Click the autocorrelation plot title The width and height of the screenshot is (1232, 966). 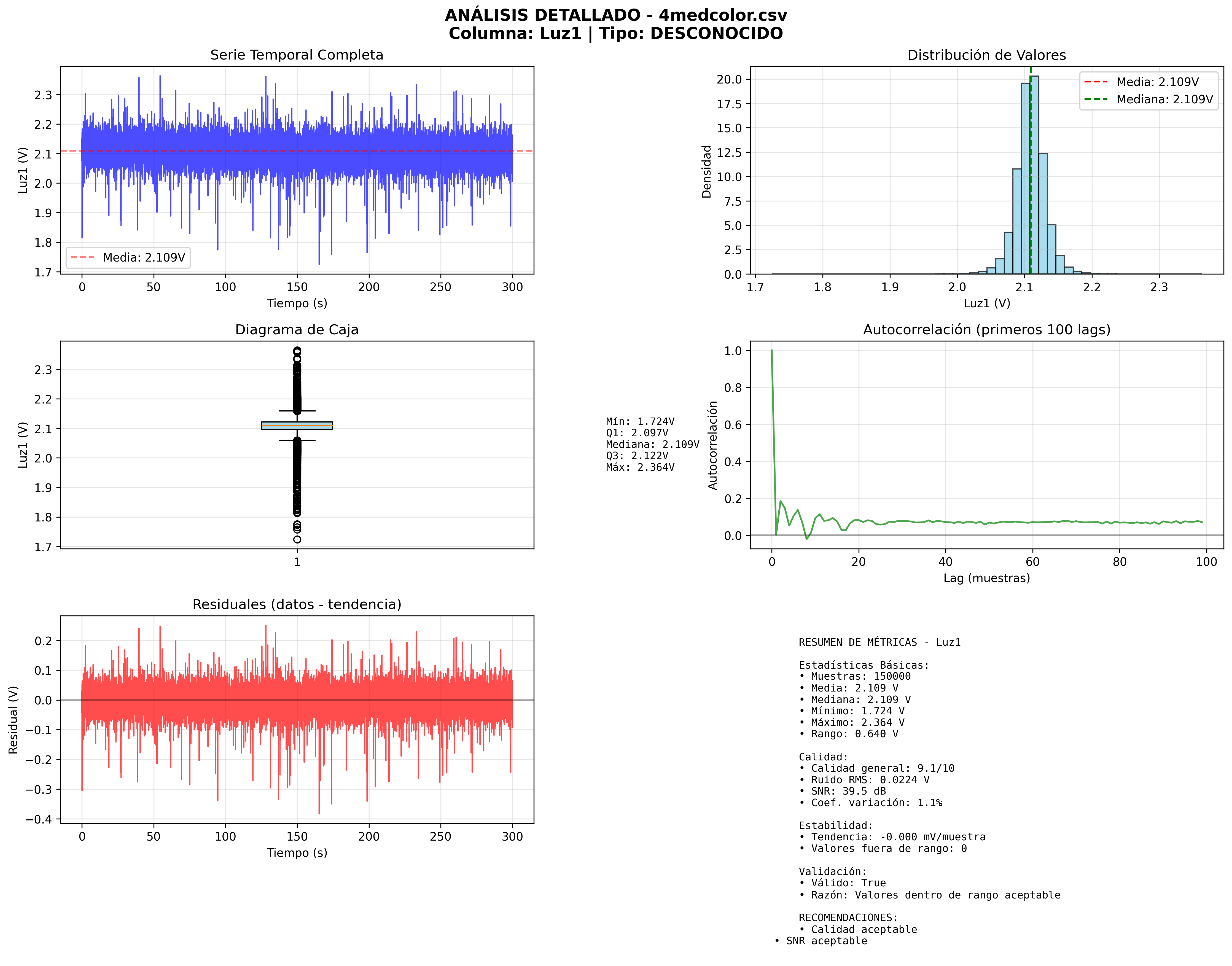point(986,330)
